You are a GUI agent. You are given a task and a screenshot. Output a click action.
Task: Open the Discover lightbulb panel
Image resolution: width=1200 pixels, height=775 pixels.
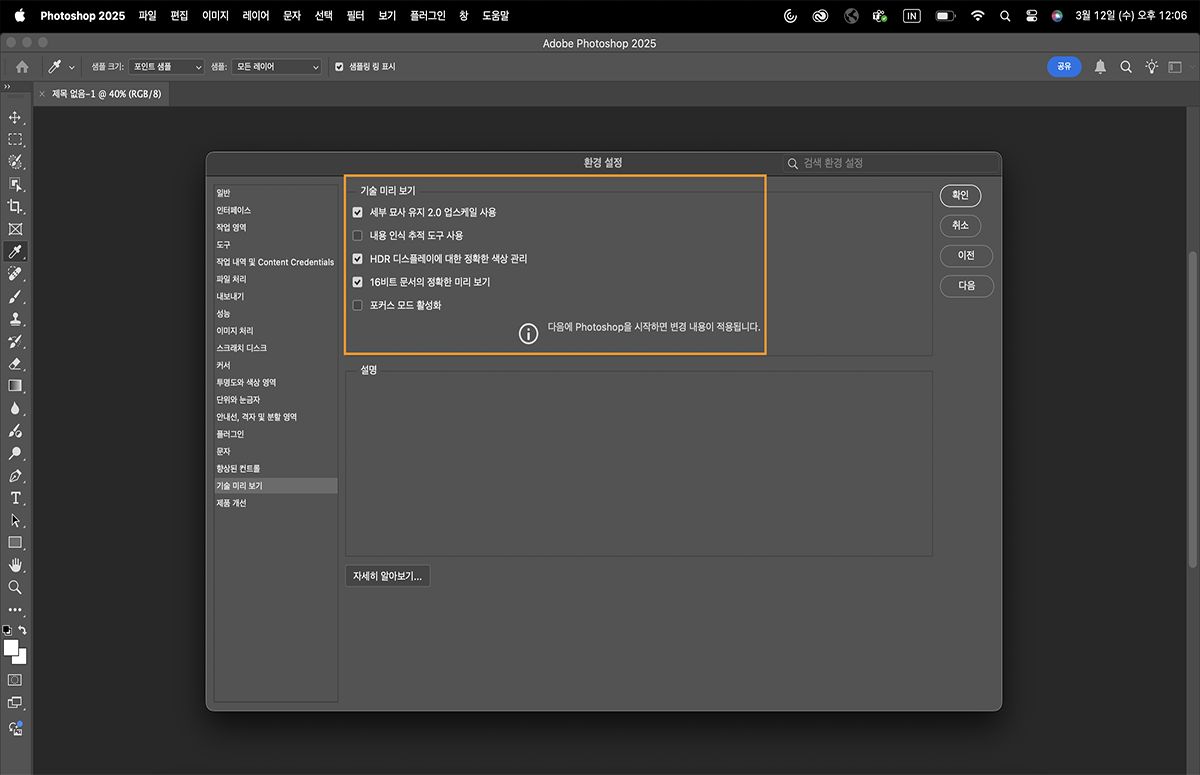[x=1152, y=67]
